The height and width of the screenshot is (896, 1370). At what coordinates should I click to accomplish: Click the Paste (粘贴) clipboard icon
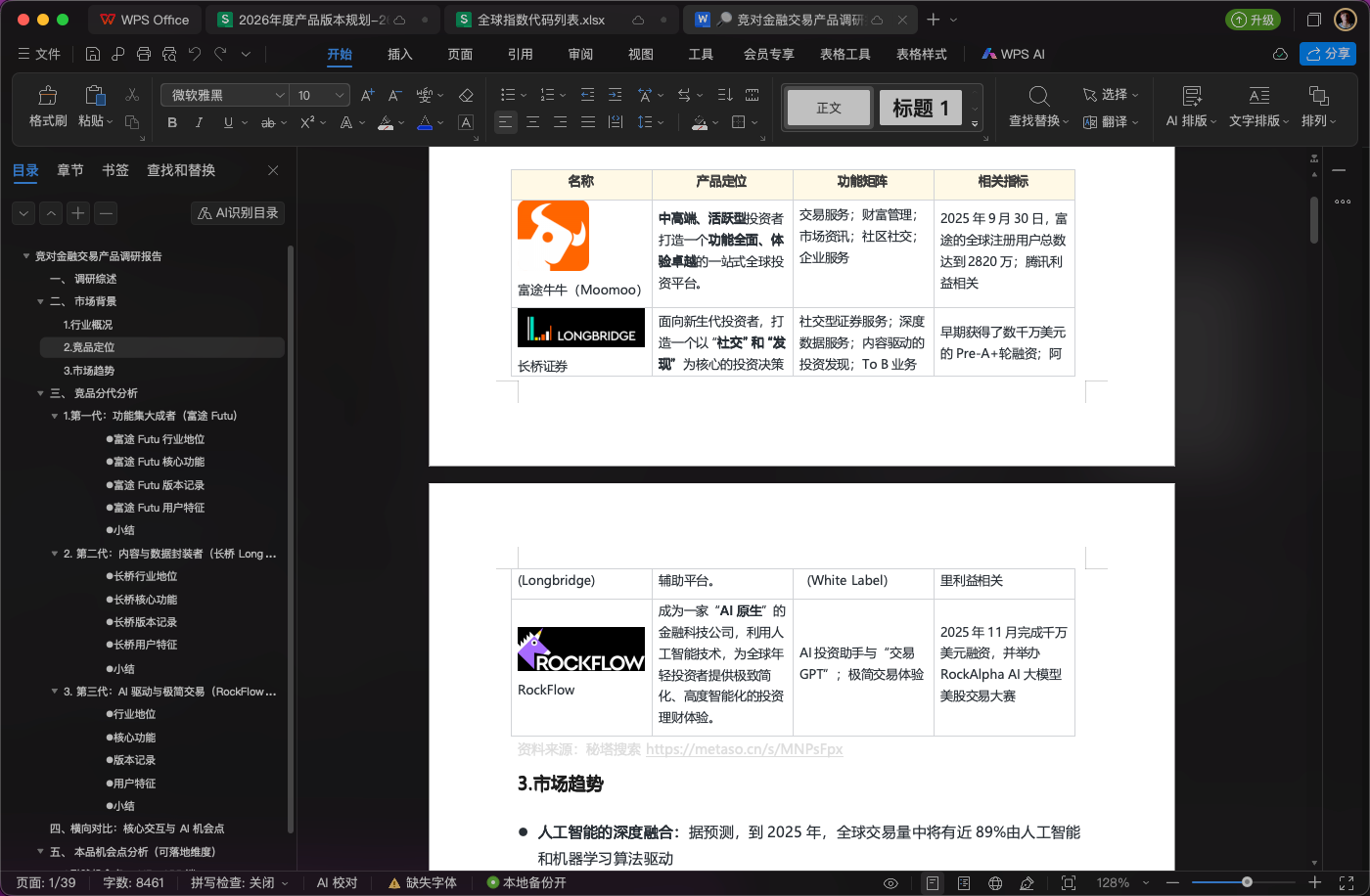click(95, 96)
